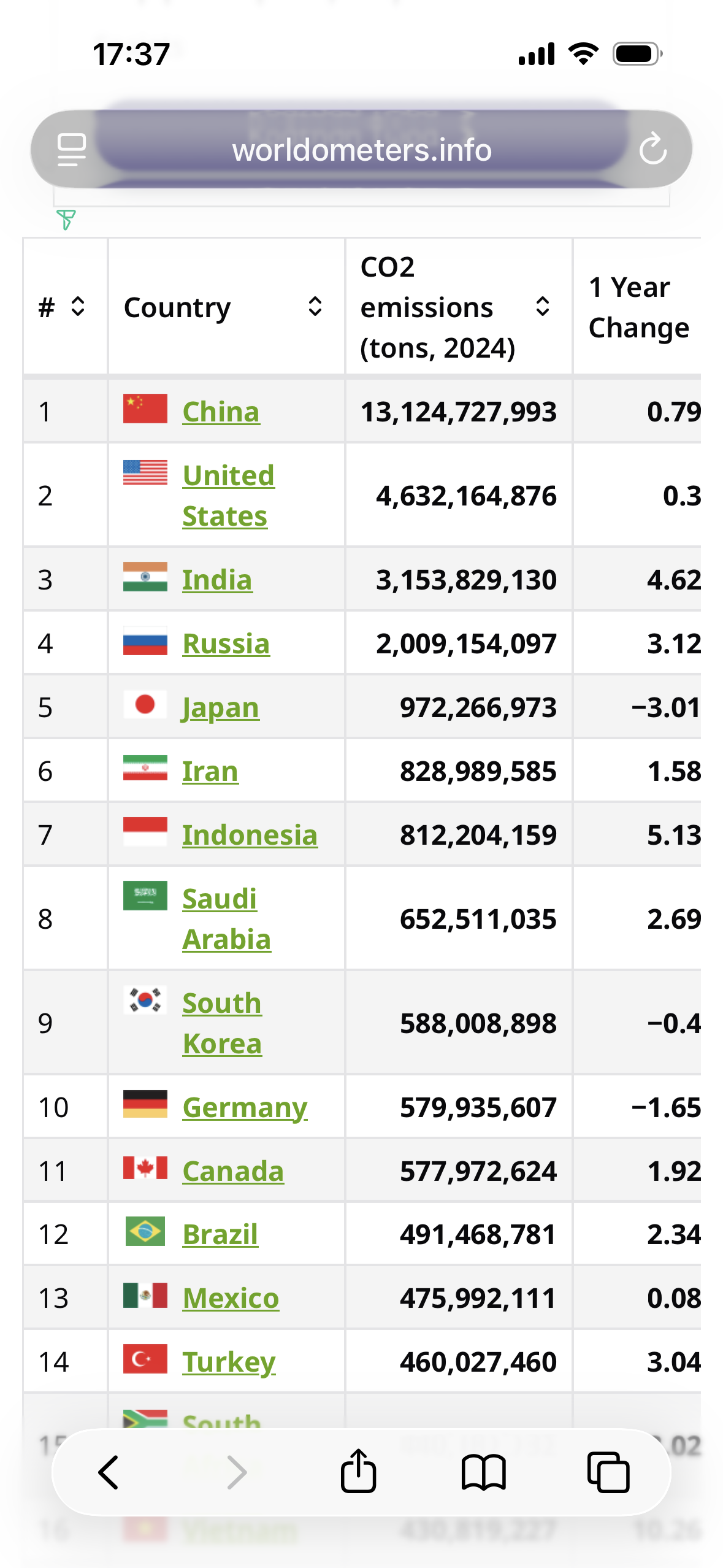Sort by CO2 emissions column

click(x=542, y=306)
